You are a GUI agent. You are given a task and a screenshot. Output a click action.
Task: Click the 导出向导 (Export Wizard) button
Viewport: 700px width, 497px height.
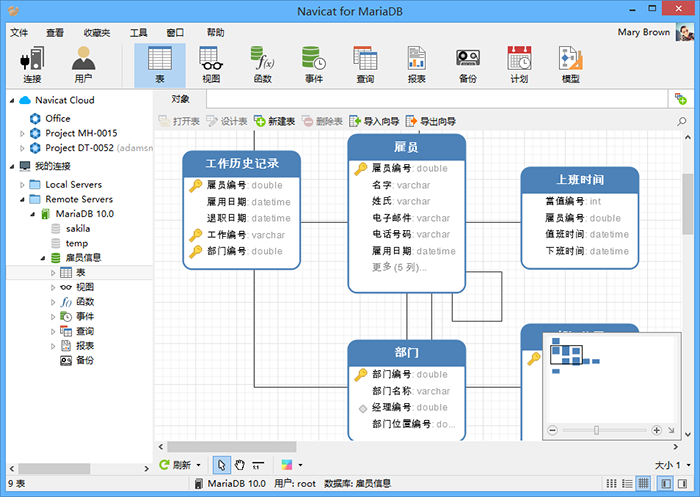[431, 121]
